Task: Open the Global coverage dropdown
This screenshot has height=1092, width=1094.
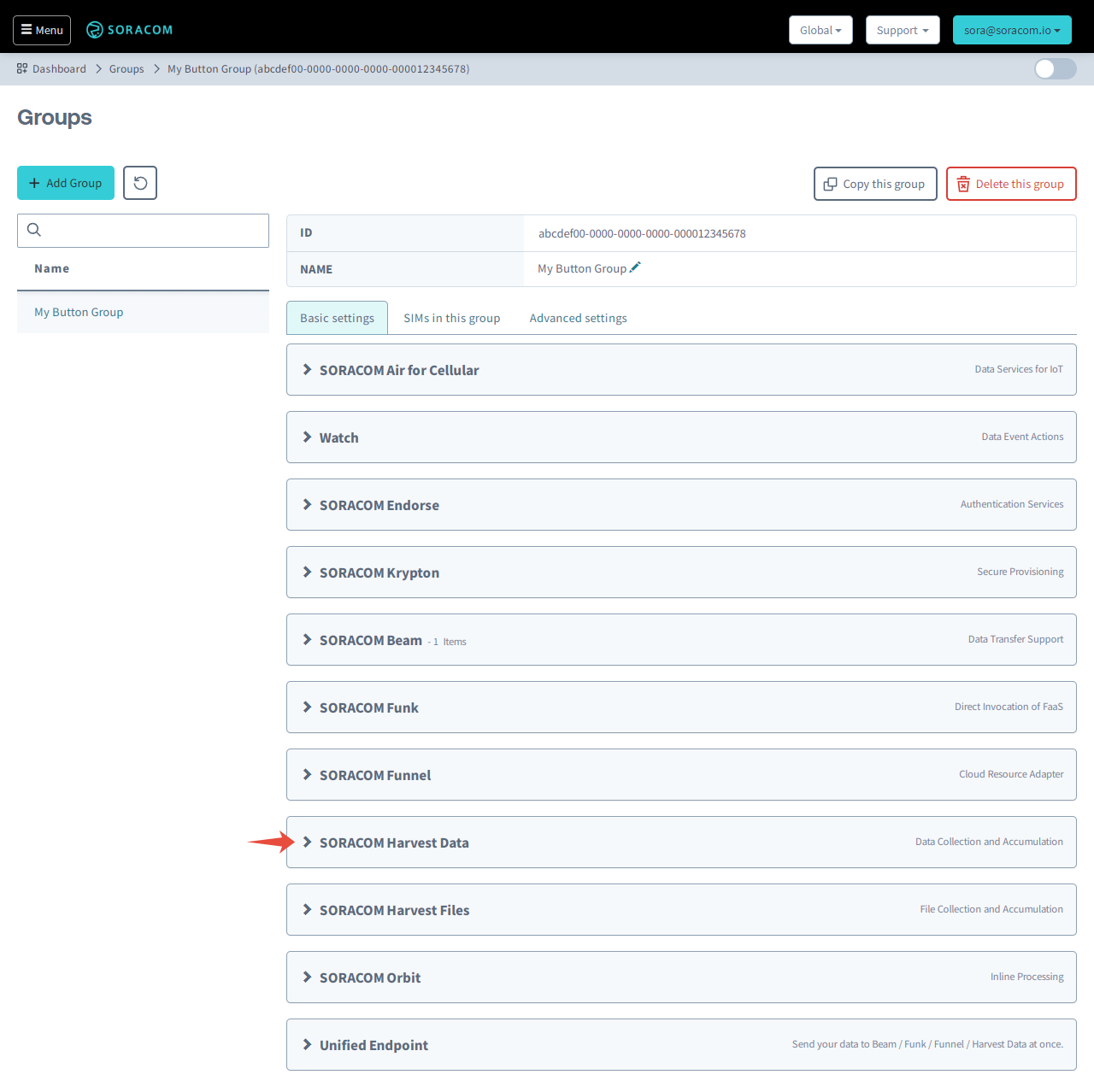Action: click(820, 30)
